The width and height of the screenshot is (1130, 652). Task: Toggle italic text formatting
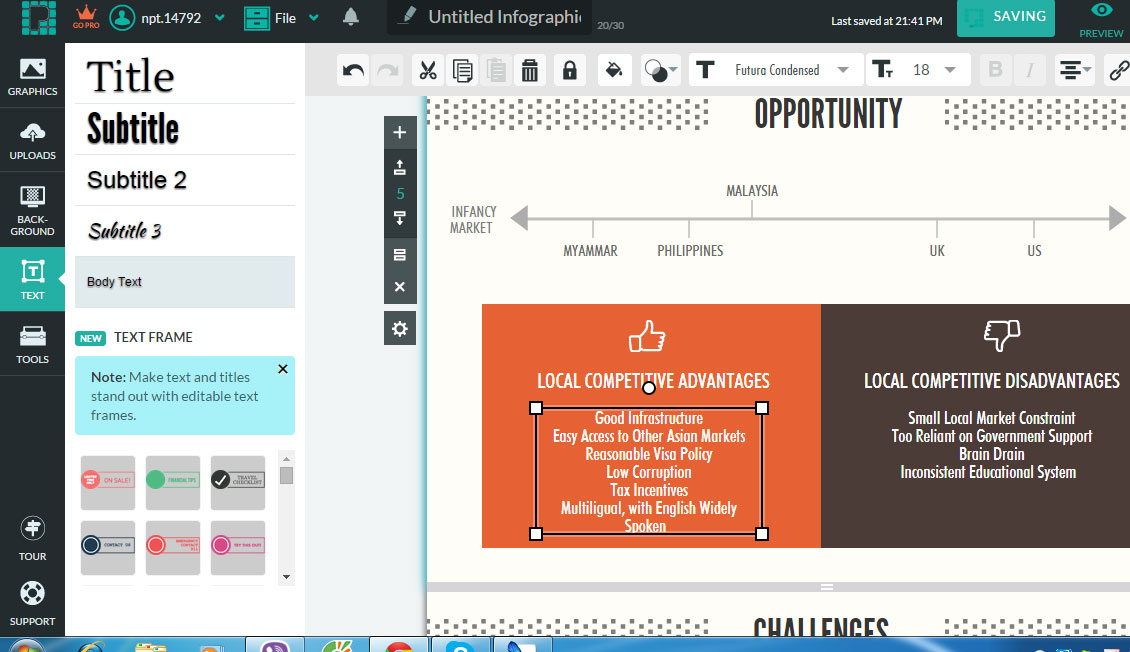click(x=1029, y=70)
